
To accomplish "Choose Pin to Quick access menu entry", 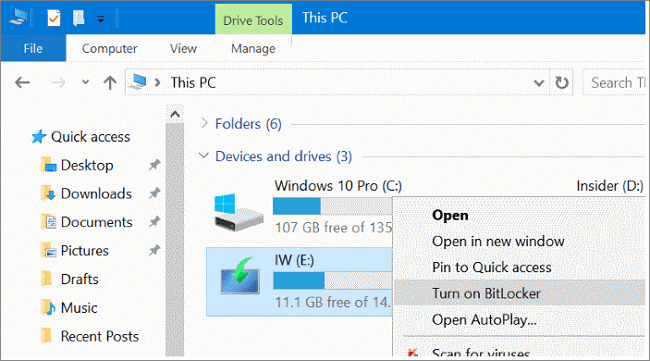I will pyautogui.click(x=492, y=267).
